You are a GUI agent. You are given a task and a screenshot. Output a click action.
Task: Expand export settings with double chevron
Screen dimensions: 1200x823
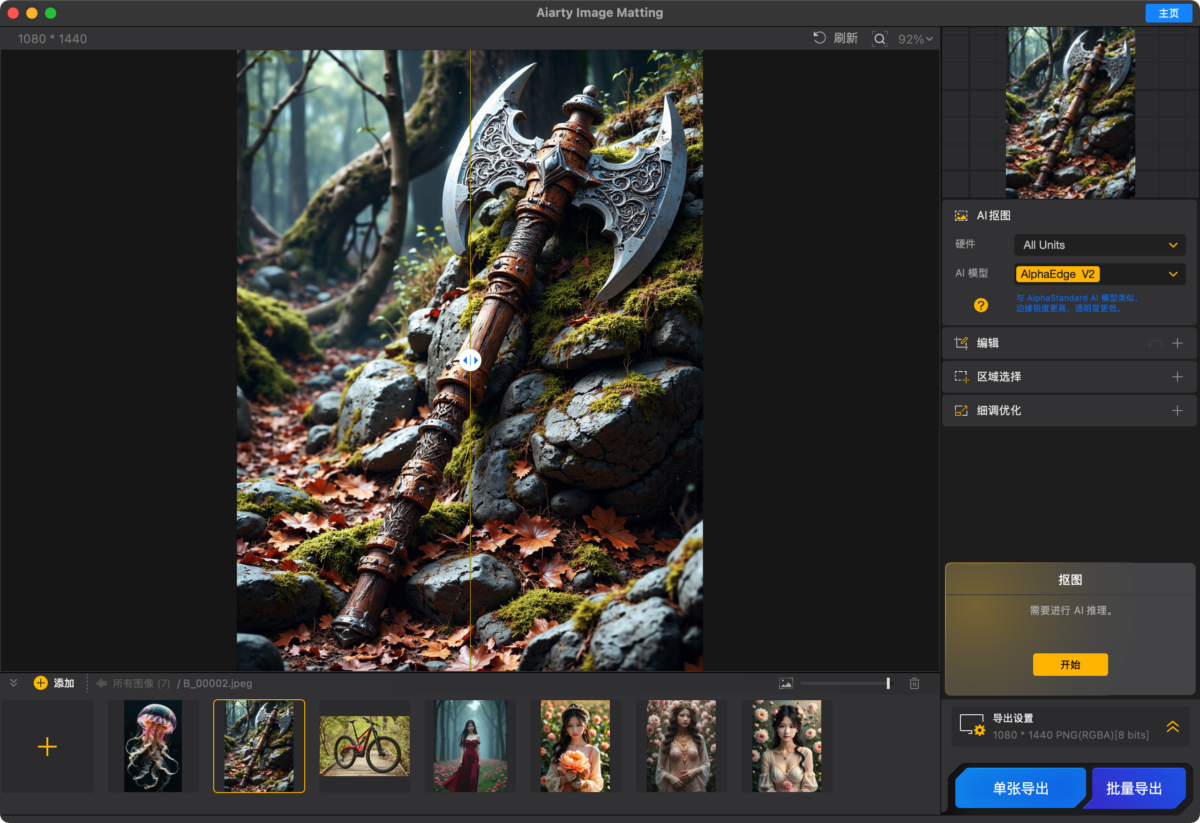pos(1172,727)
